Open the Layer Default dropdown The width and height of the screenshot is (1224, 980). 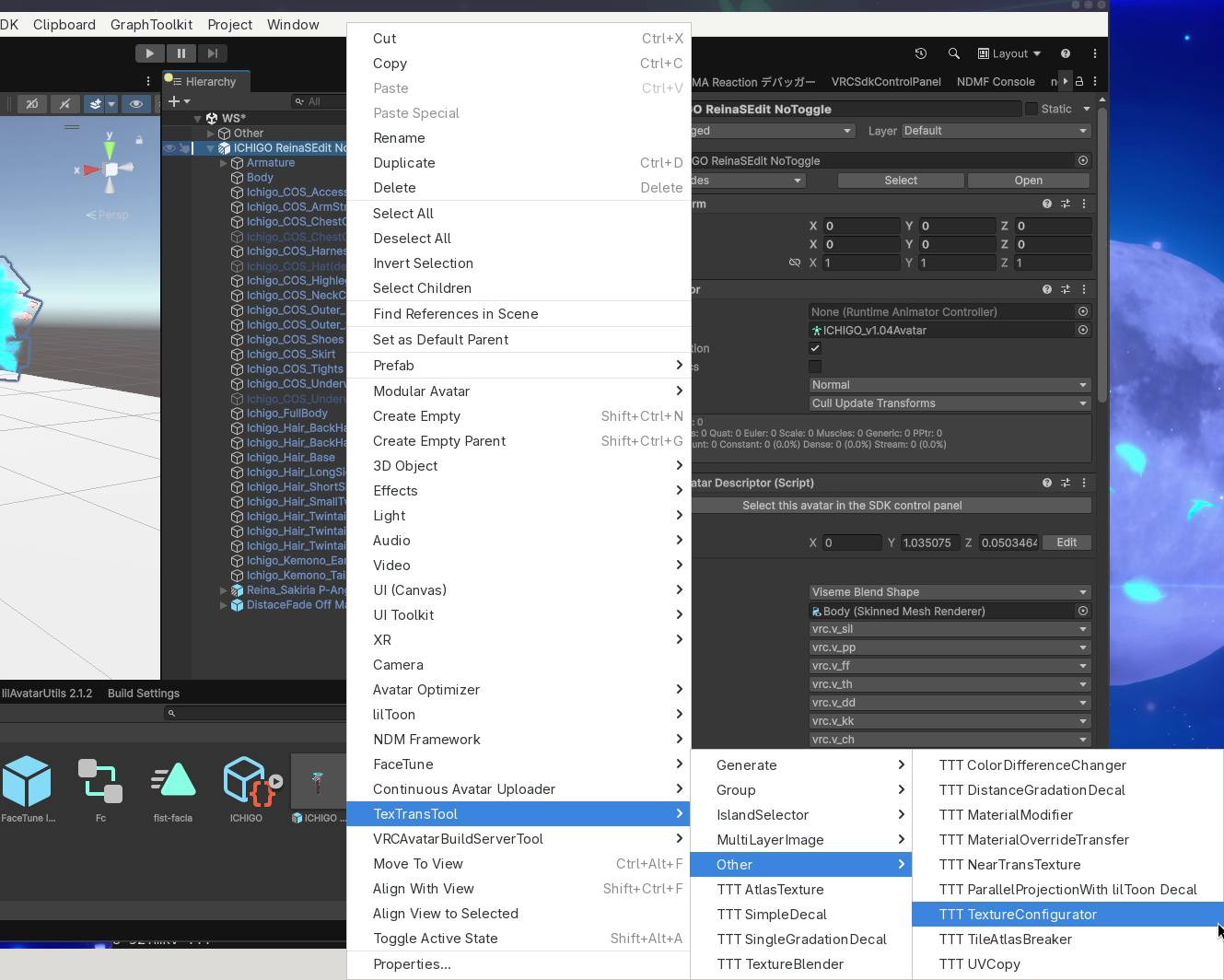(997, 131)
